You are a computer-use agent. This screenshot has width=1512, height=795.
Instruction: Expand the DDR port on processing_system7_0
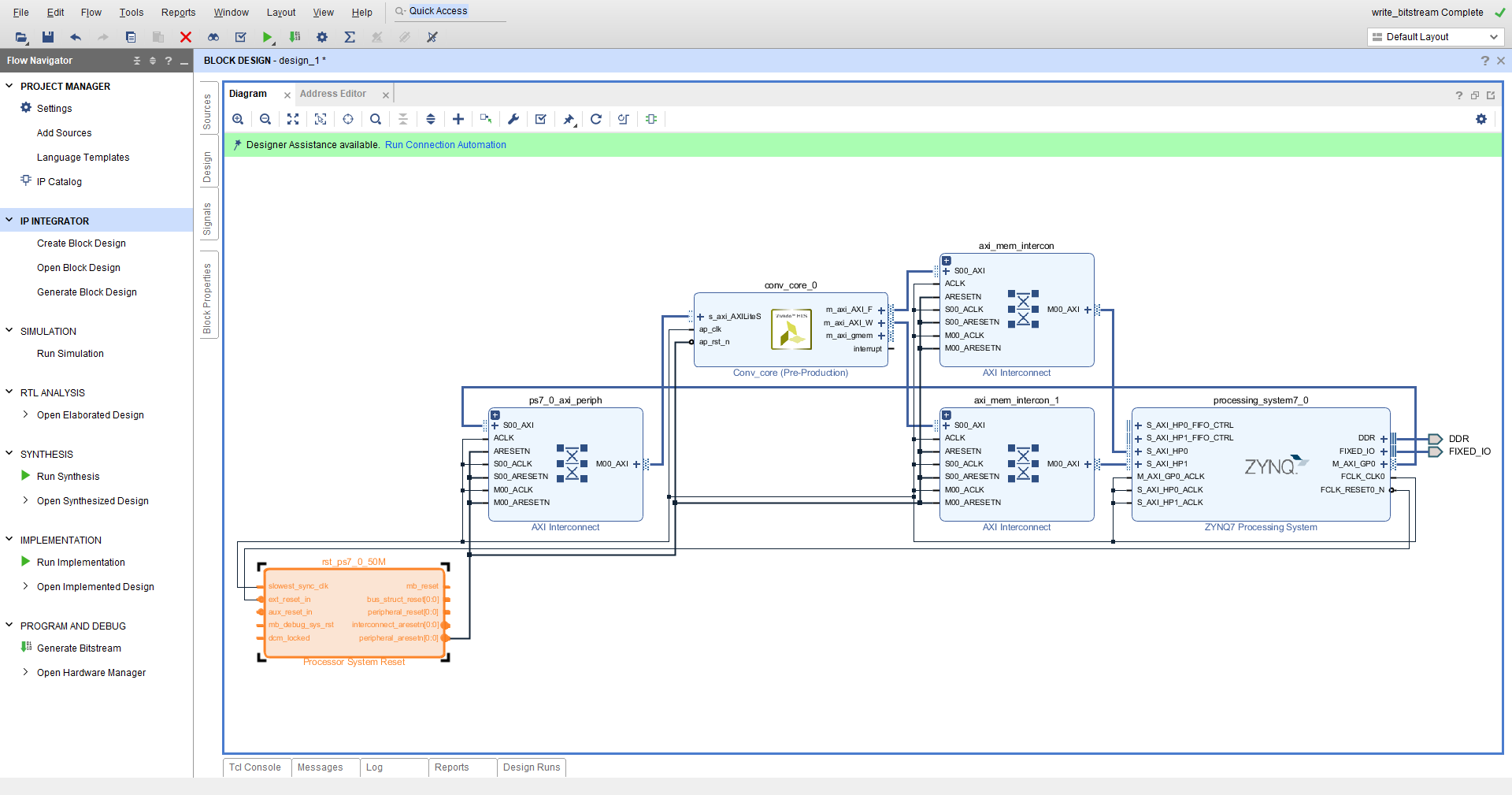[1384, 439]
